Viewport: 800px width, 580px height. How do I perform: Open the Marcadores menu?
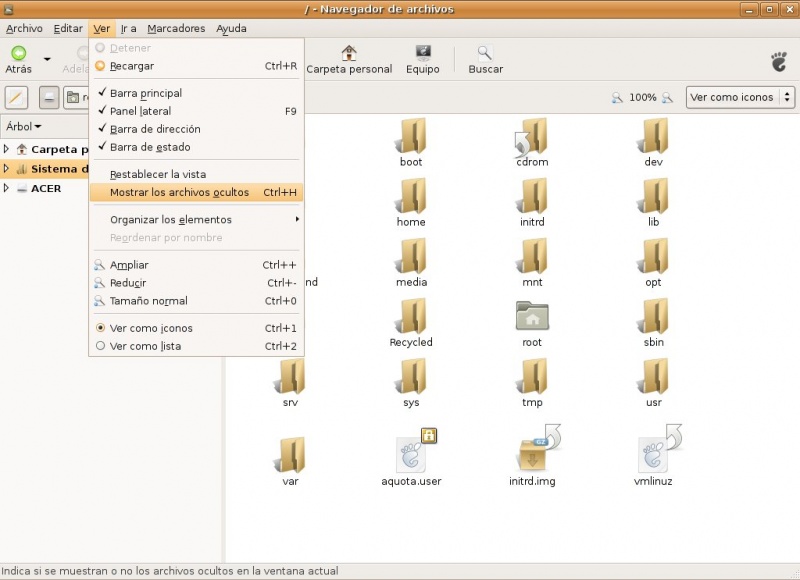pyautogui.click(x=176, y=29)
